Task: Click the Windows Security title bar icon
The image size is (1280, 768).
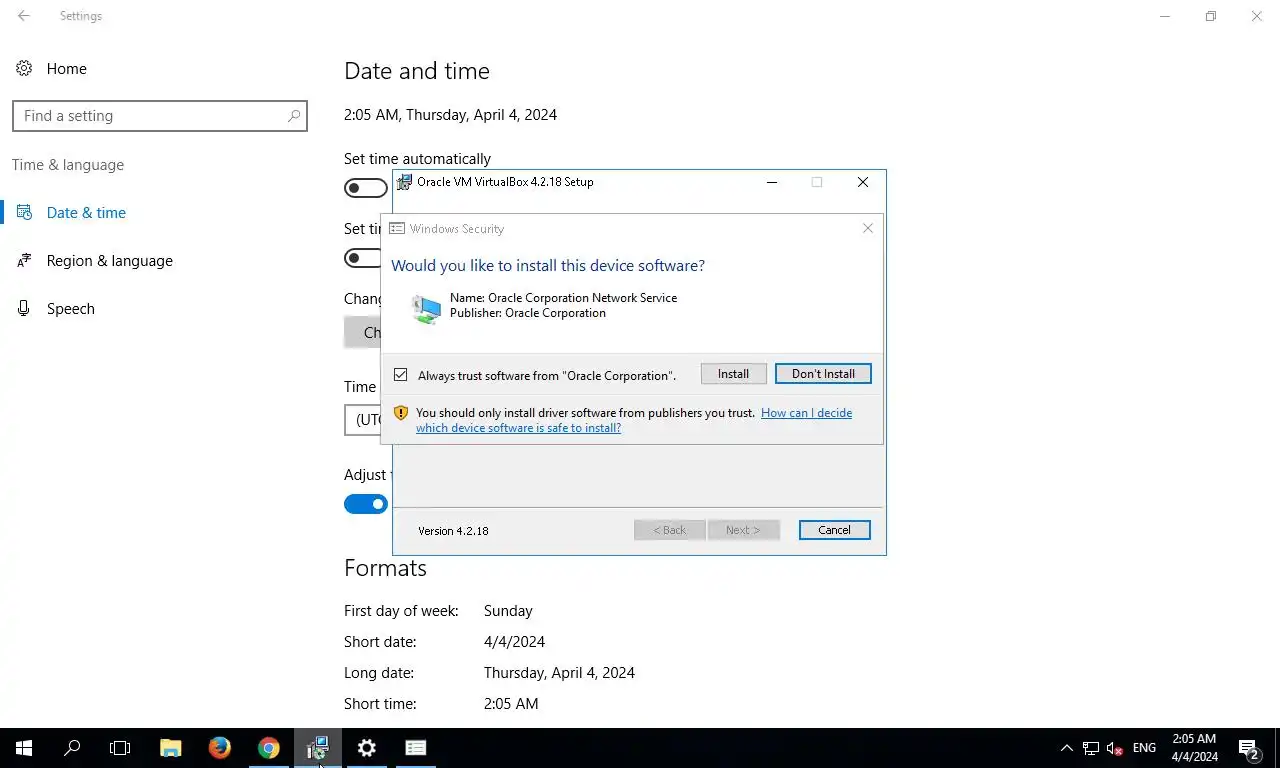Action: [x=397, y=229]
